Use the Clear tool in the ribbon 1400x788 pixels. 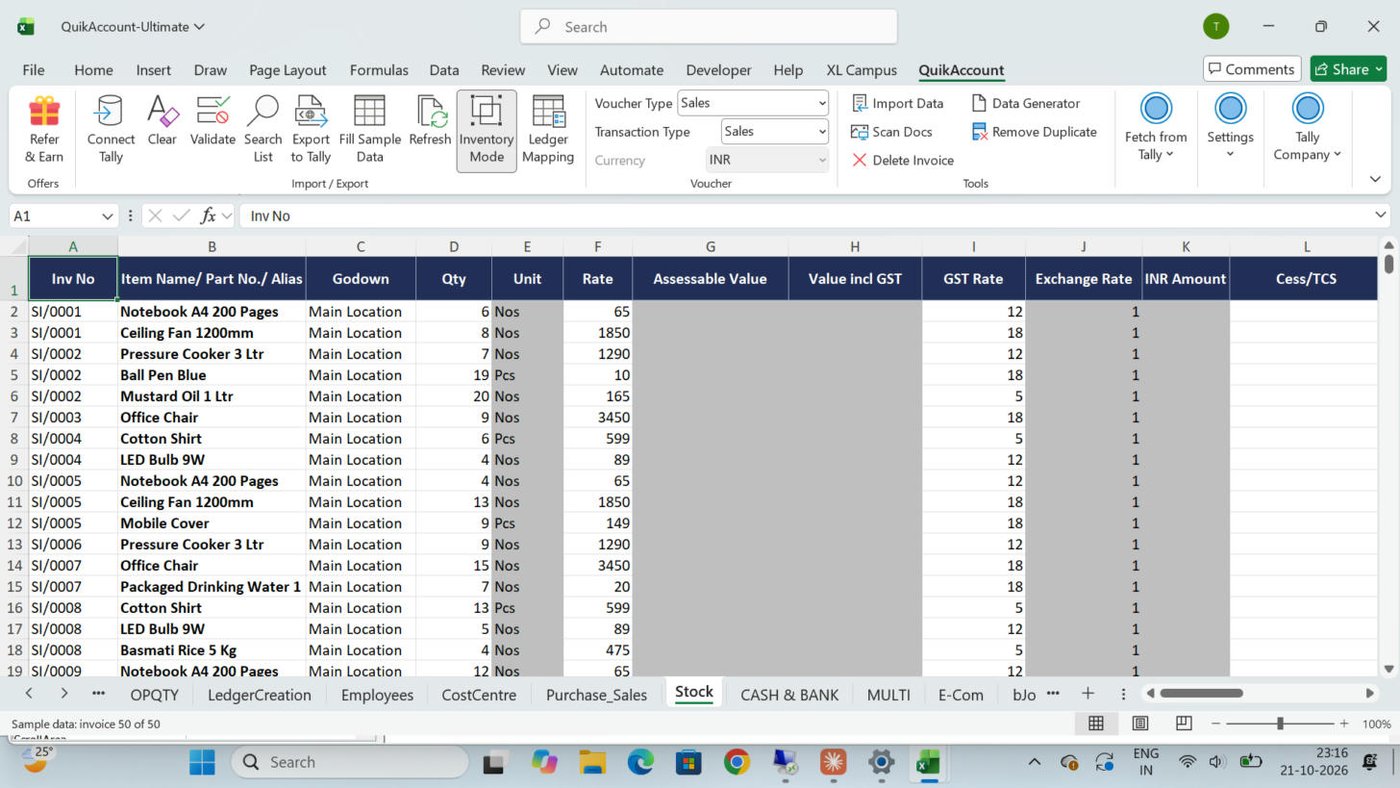(x=162, y=121)
